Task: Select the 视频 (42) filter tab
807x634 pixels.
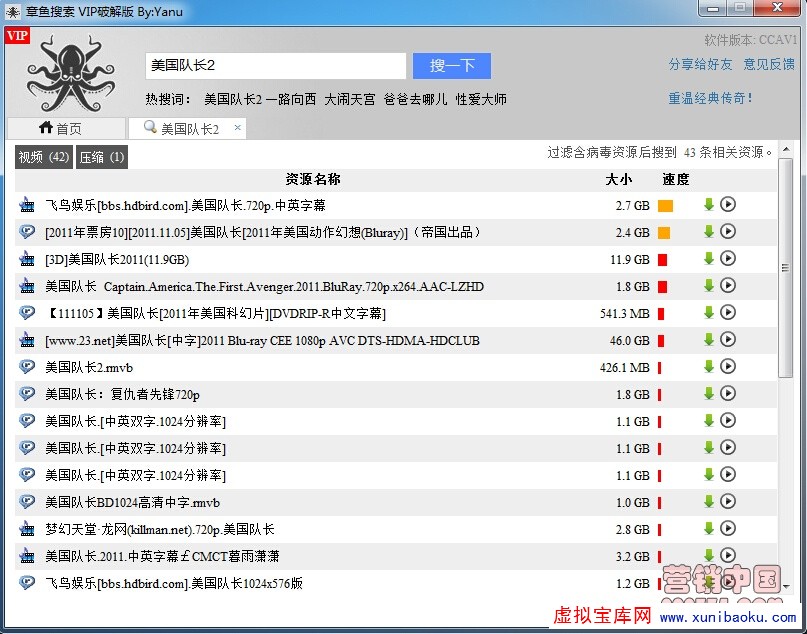Action: [44, 157]
